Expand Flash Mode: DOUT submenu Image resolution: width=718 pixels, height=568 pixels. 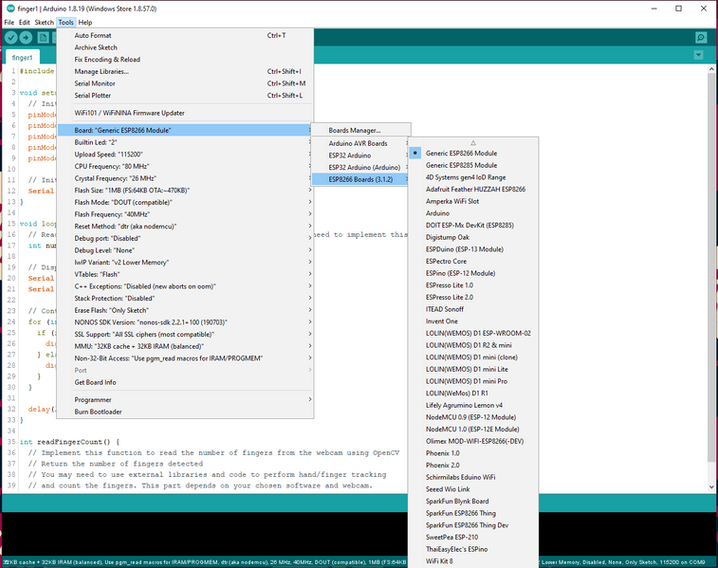coord(185,202)
